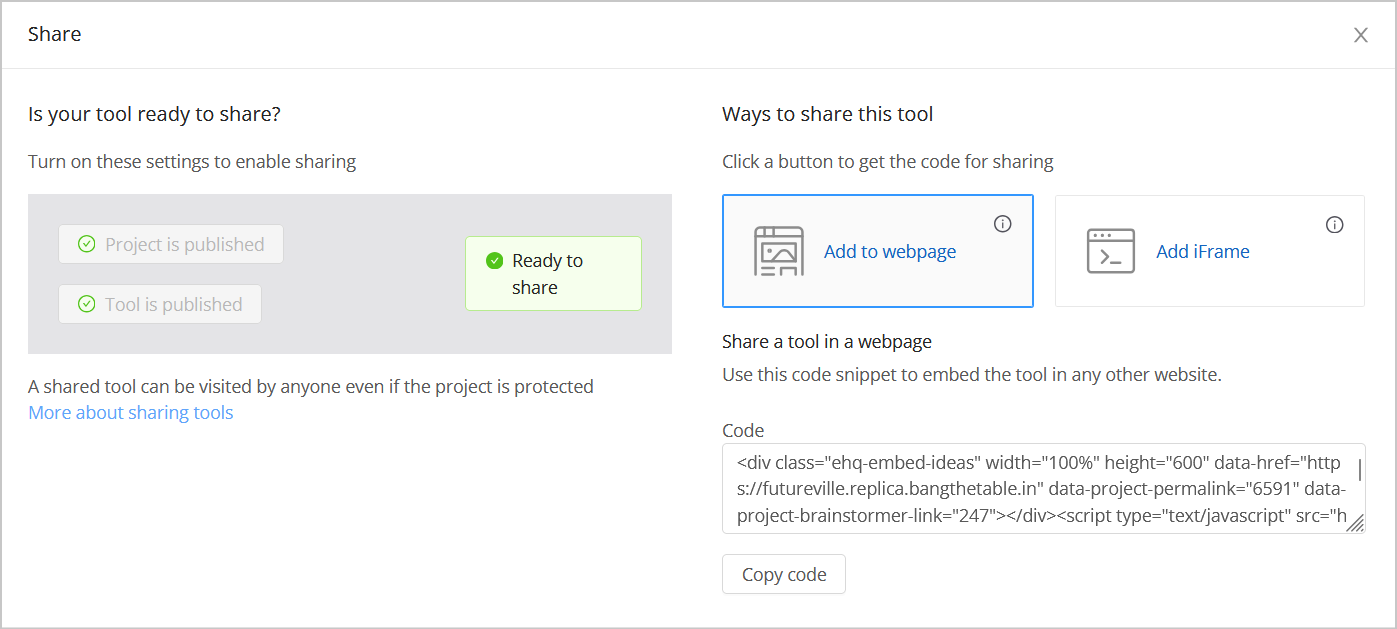Viewport: 1397px width, 629px height.
Task: Click the Tool is published label
Action: click(174, 304)
